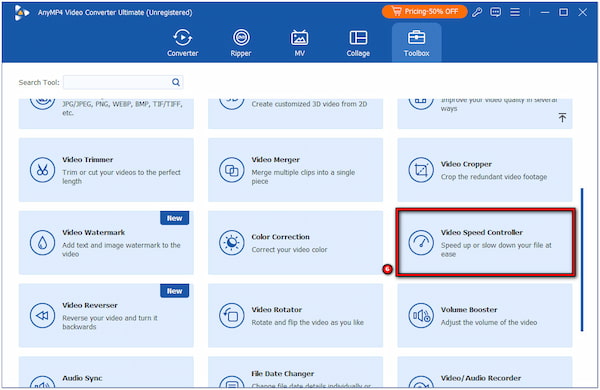
Task: Select the Video Cropper icon
Action: pyautogui.click(x=421, y=170)
